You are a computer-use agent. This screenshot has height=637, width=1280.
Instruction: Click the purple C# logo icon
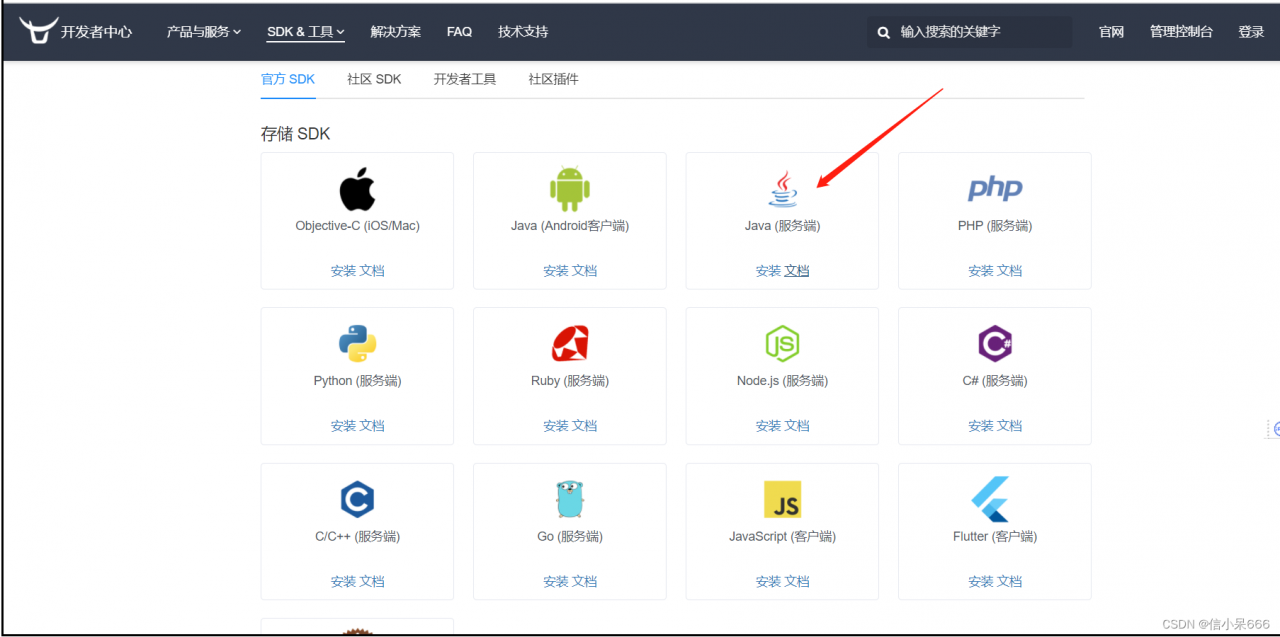click(995, 344)
